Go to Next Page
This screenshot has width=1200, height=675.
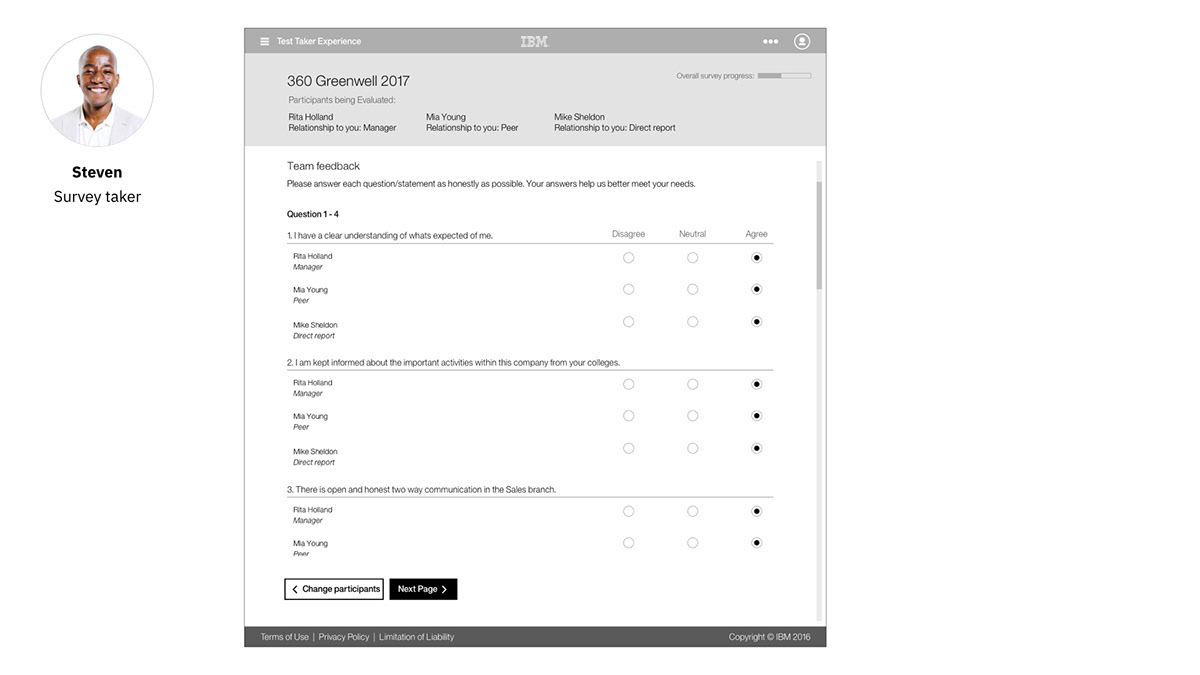[x=423, y=590]
